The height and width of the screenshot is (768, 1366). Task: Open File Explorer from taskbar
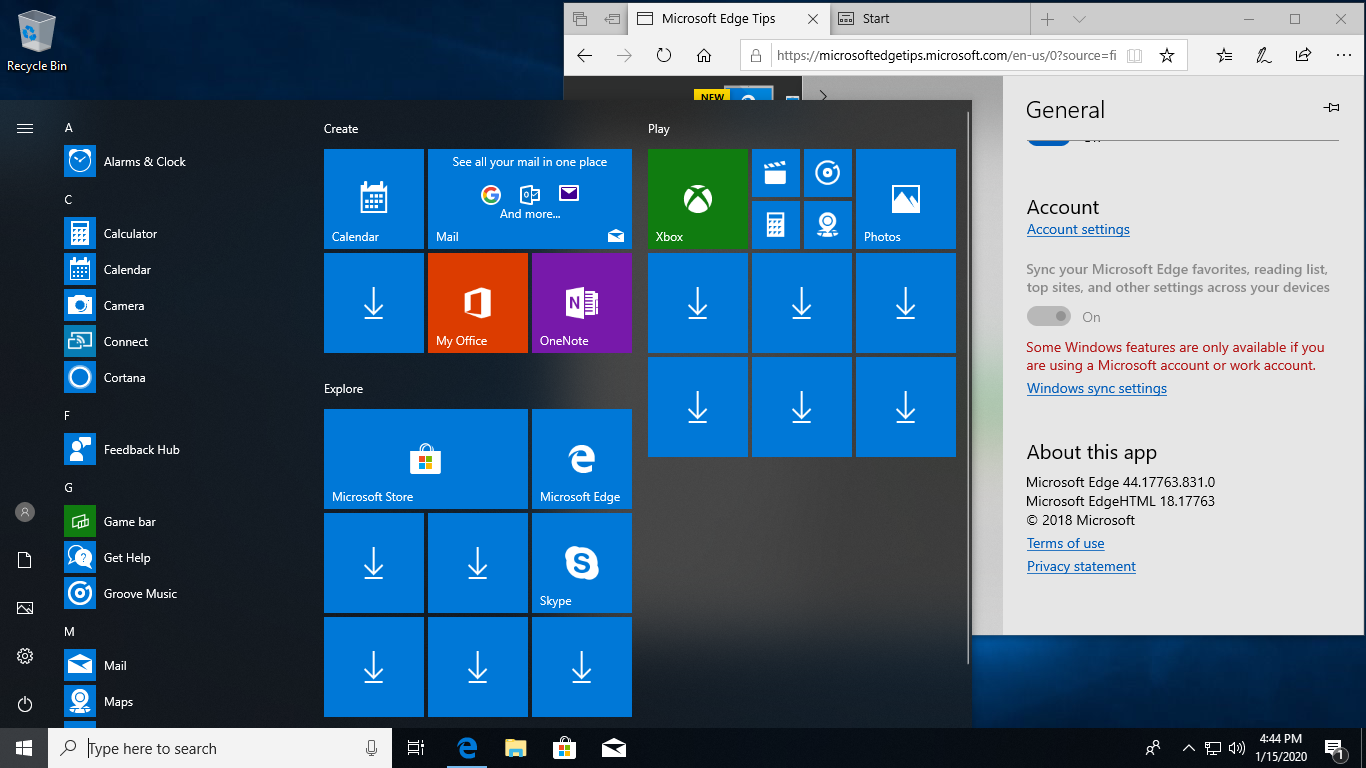coord(515,748)
